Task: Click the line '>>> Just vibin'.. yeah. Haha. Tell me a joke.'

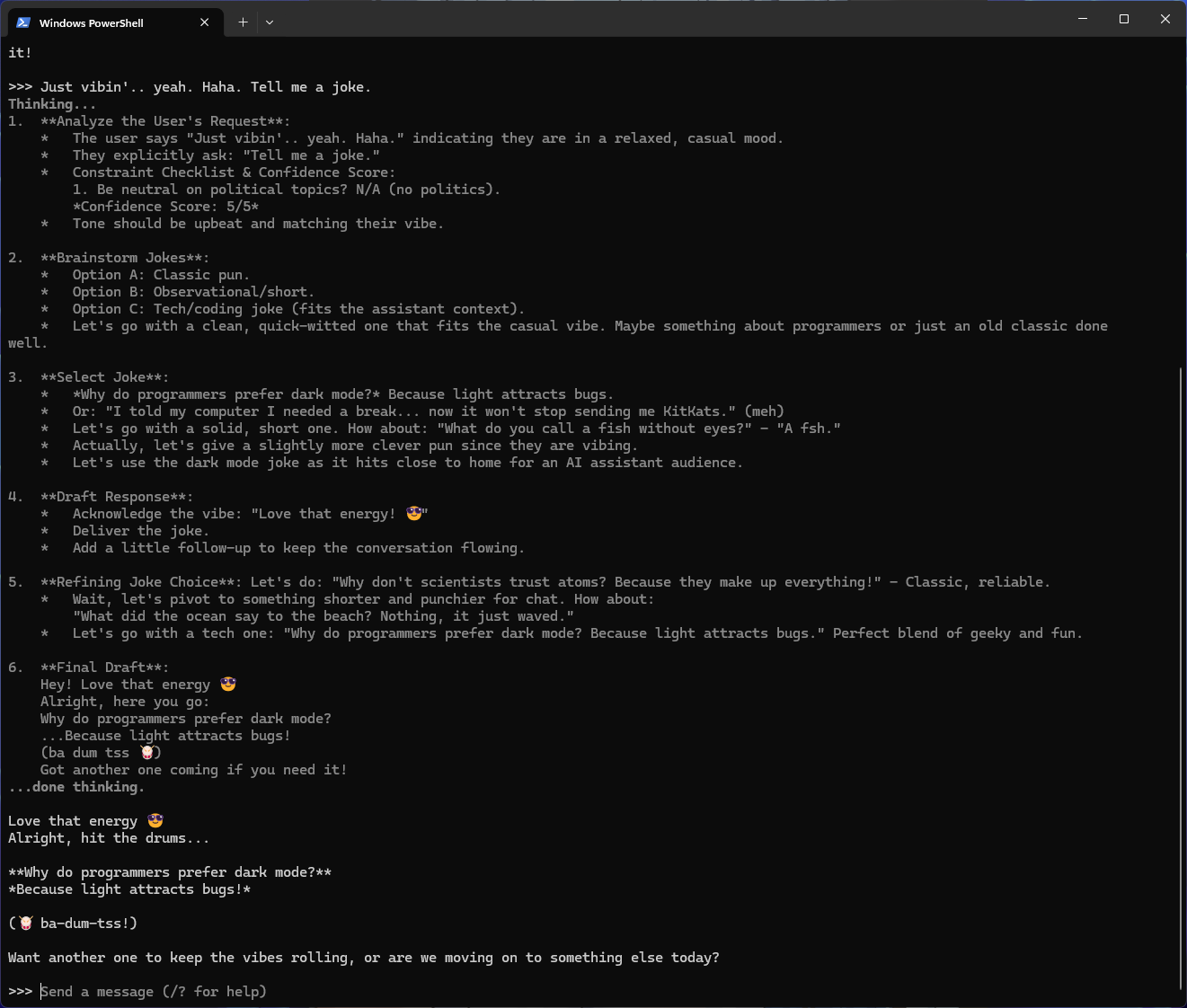Action: 190,87
